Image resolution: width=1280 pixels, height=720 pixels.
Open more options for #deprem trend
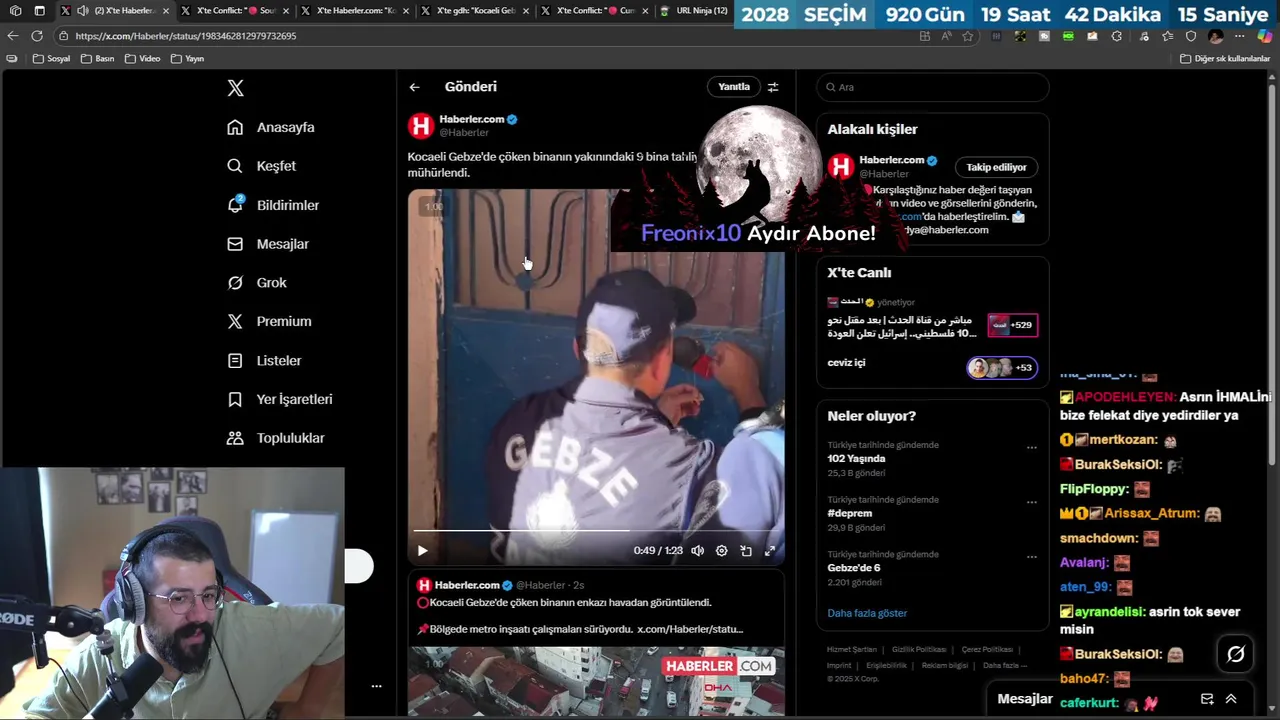coord(1032,502)
